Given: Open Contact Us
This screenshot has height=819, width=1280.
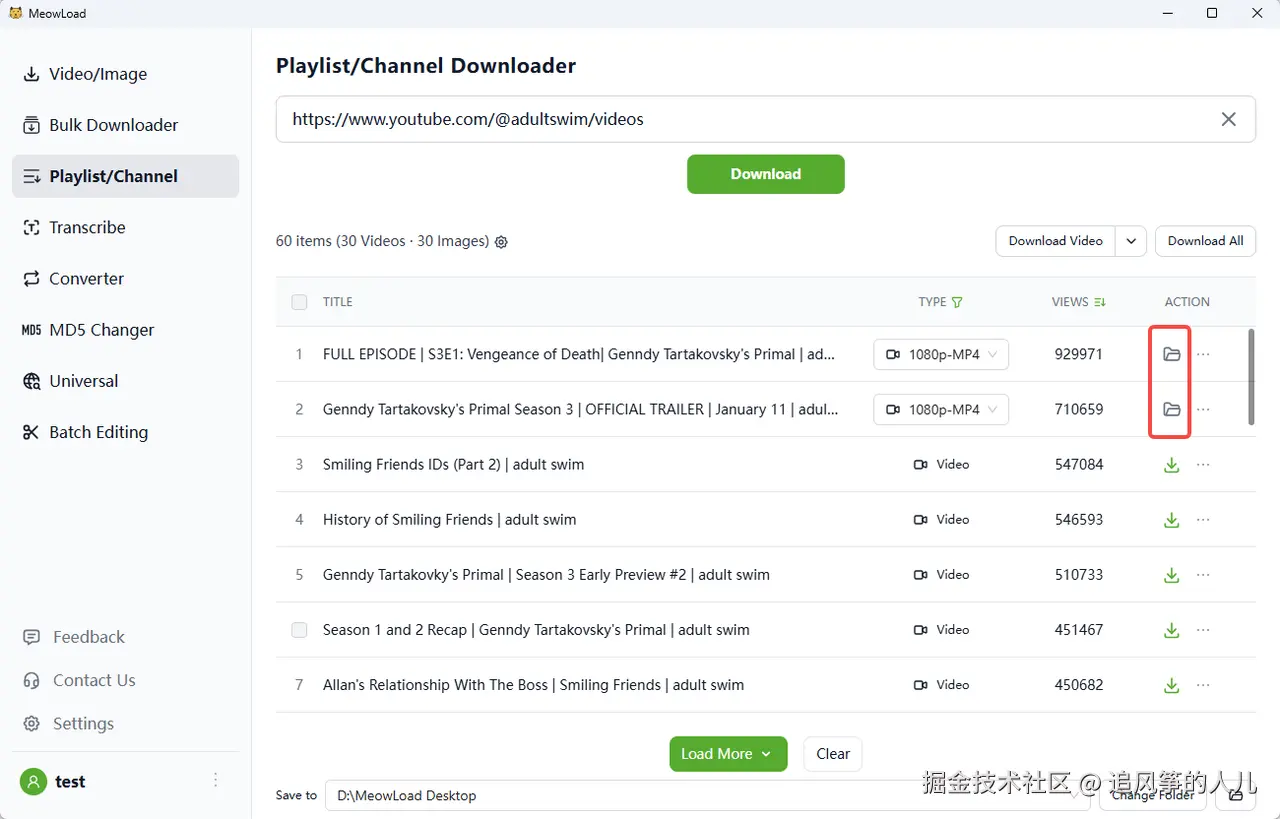Looking at the screenshot, I should tap(80, 680).
